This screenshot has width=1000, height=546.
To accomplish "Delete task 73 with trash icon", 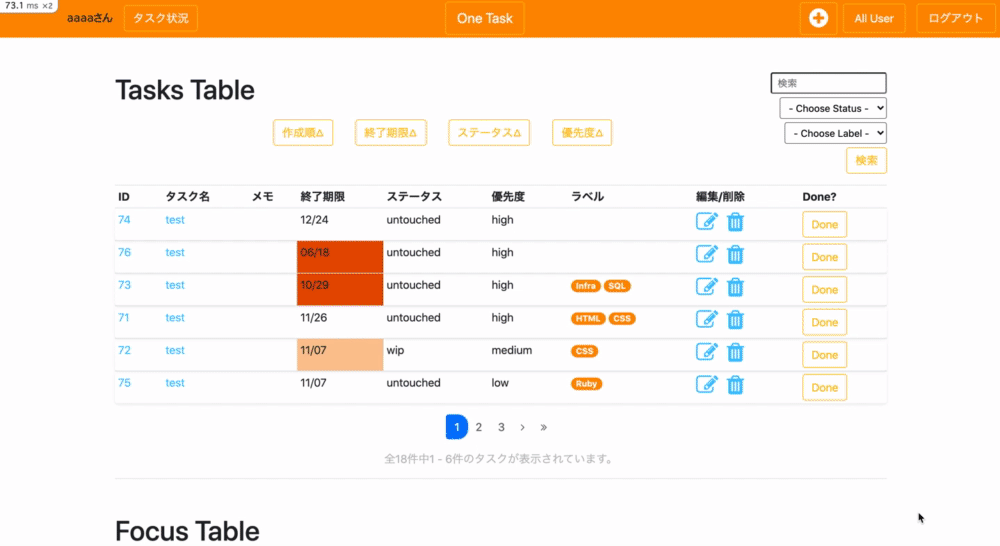I will click(735, 287).
